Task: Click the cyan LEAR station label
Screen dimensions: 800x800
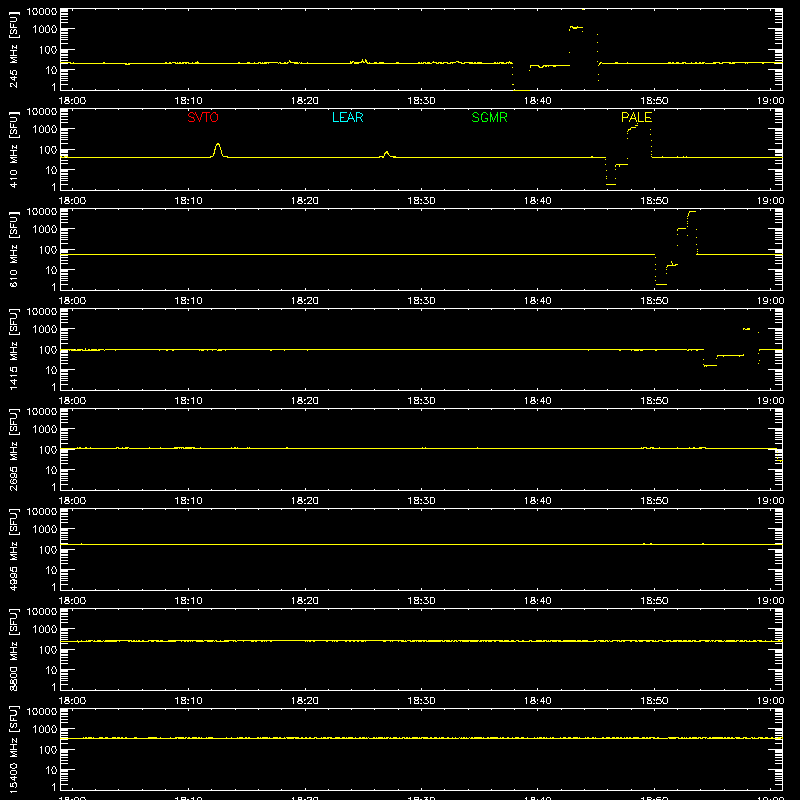Action: [347, 117]
